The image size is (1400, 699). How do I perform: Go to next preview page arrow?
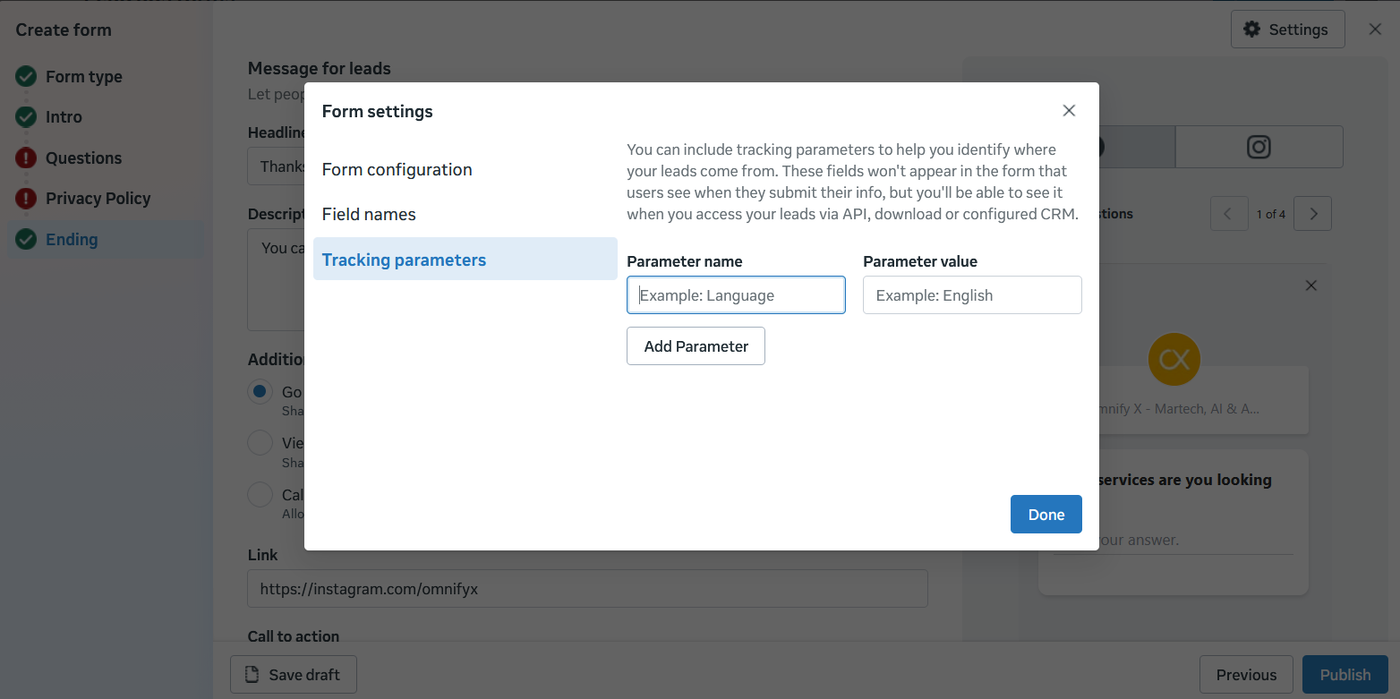tap(1313, 214)
